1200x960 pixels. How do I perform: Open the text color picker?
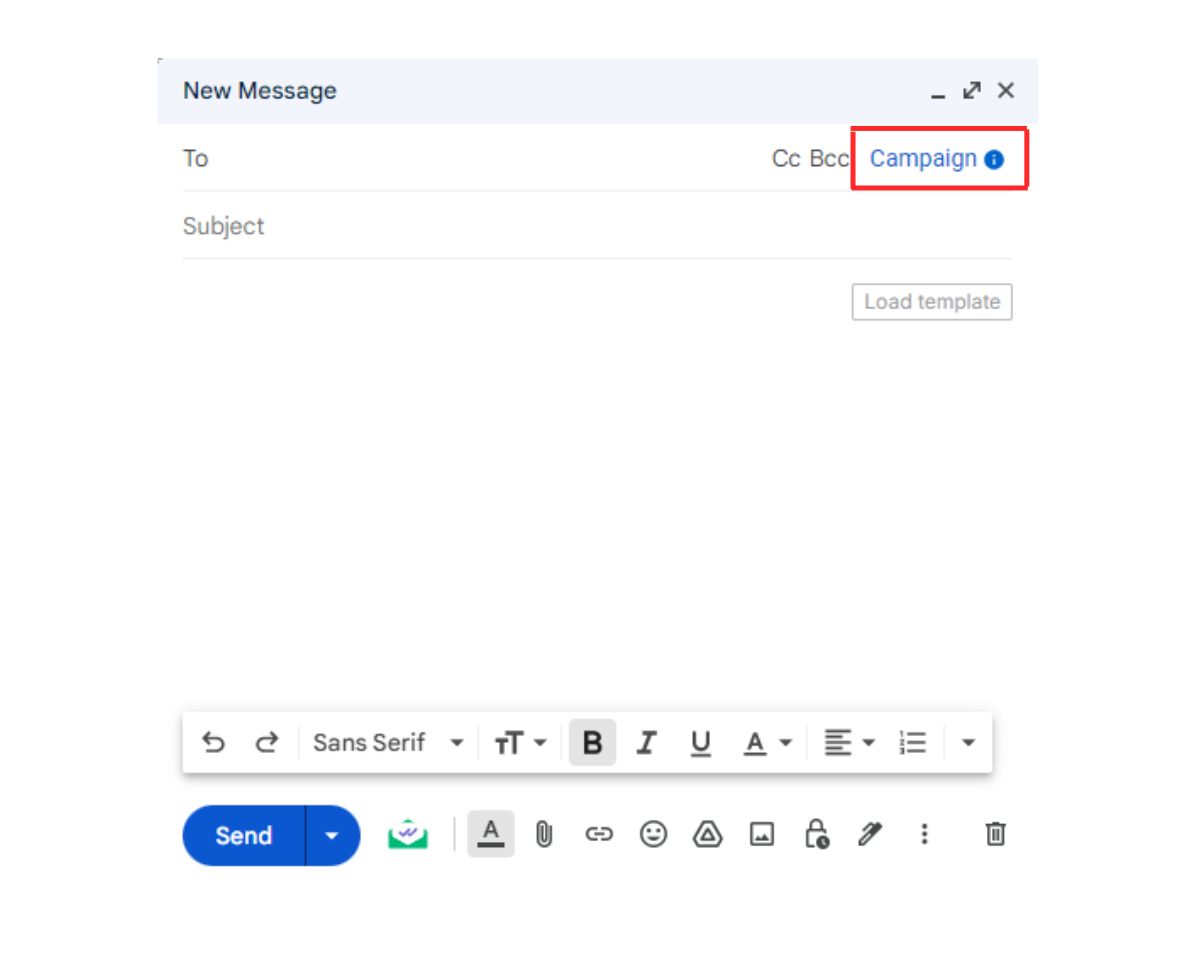tap(767, 743)
